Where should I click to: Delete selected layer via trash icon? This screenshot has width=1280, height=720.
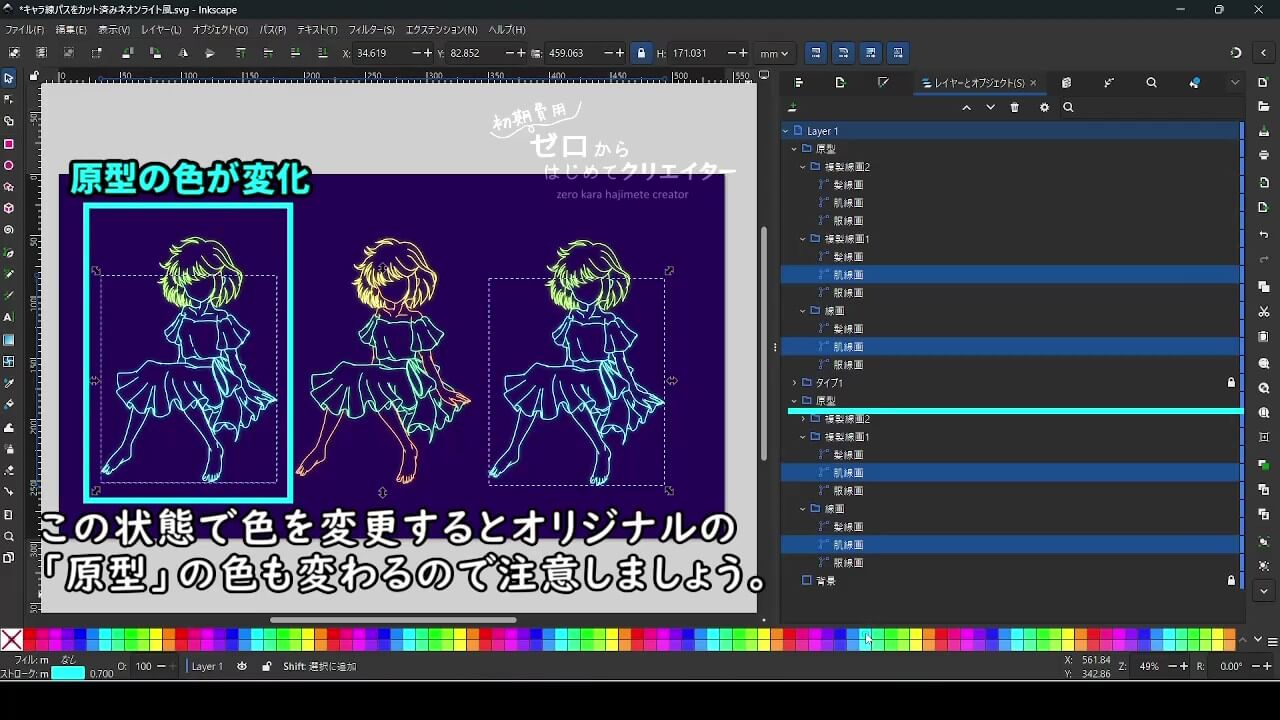[1014, 107]
